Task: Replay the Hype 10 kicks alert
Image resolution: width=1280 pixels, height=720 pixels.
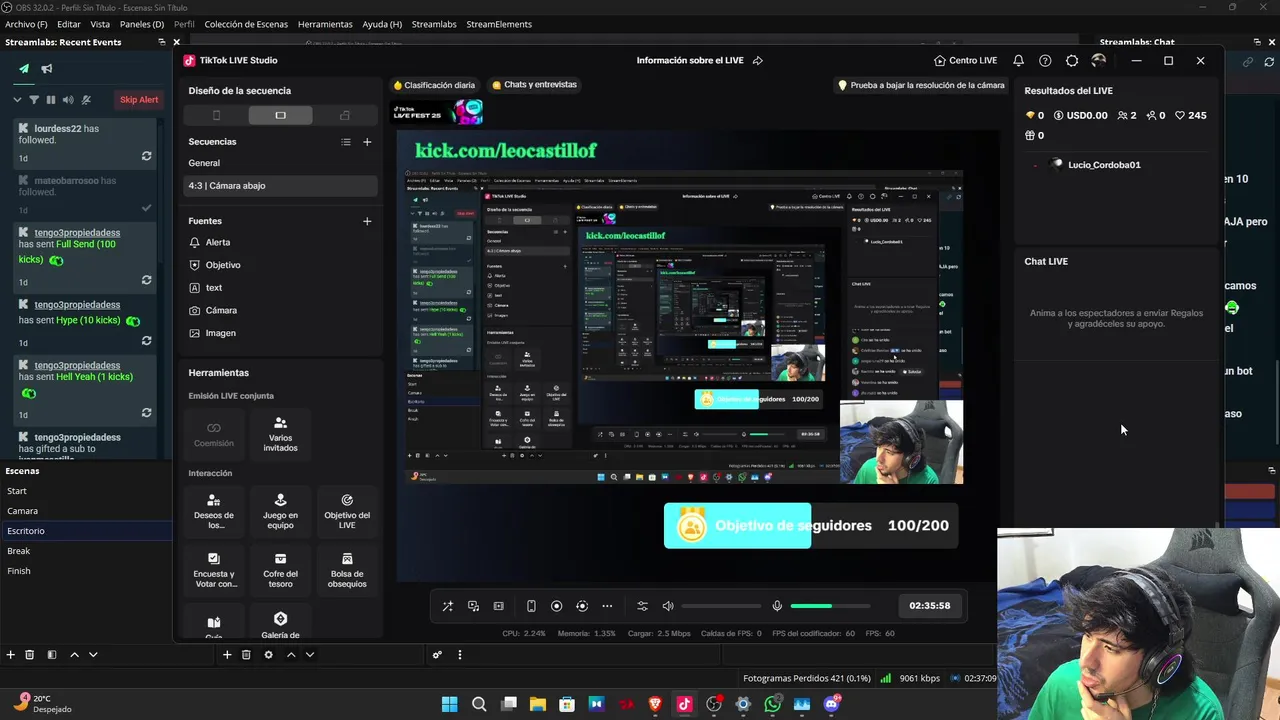Action: 147,340
